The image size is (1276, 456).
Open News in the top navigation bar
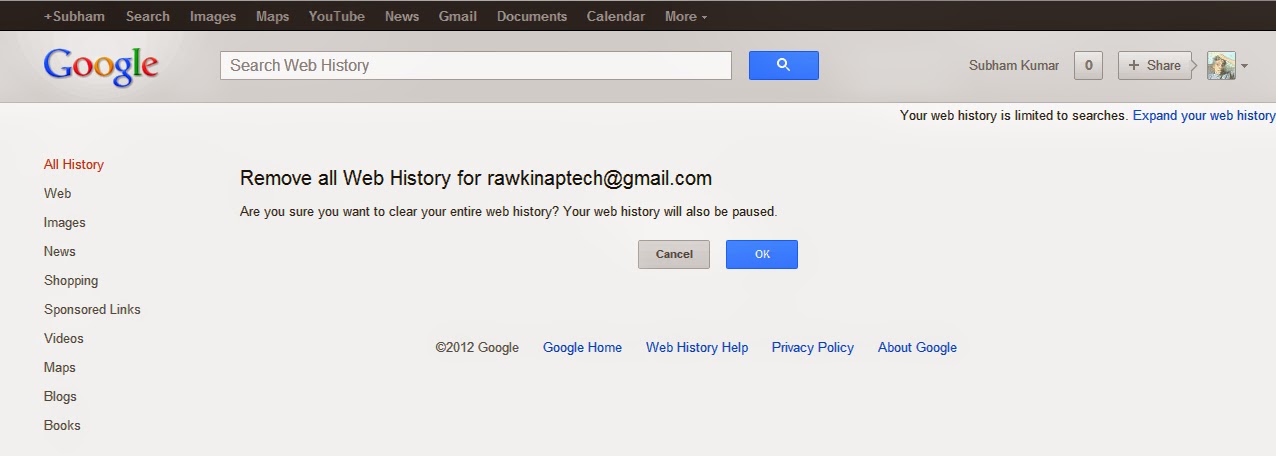coord(402,16)
